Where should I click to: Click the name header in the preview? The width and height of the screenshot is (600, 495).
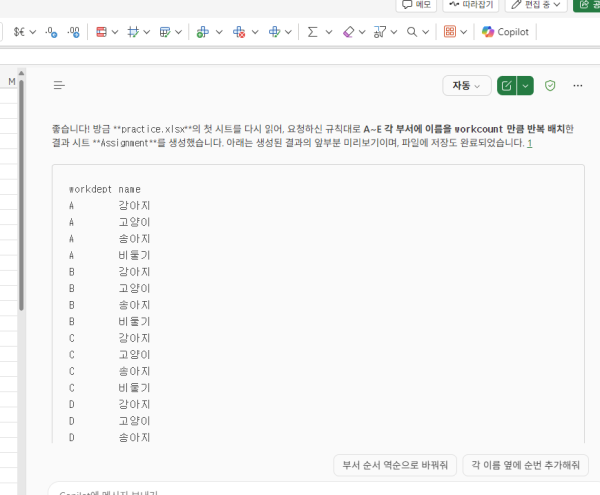pos(129,189)
